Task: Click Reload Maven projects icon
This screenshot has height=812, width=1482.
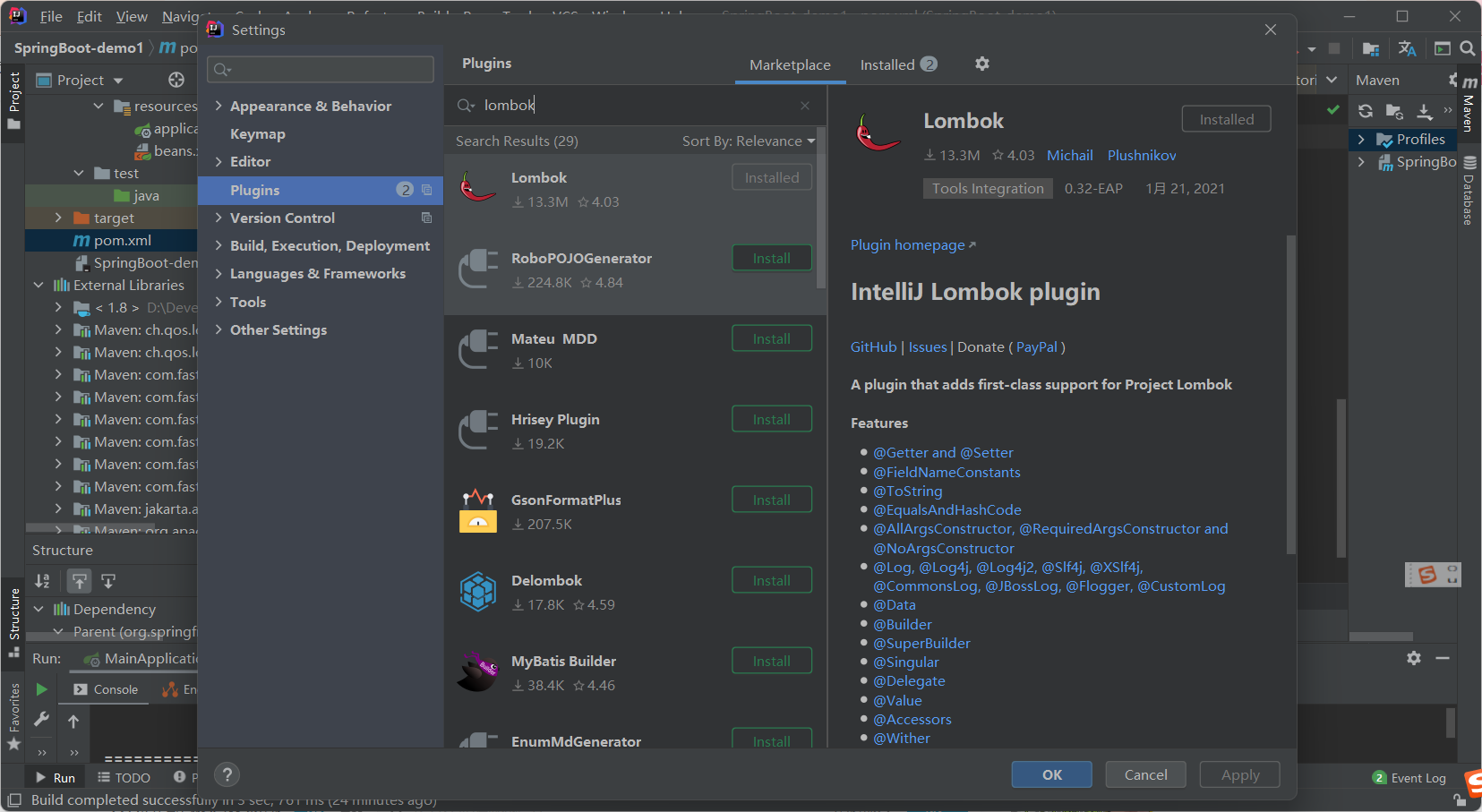Action: tap(1366, 111)
